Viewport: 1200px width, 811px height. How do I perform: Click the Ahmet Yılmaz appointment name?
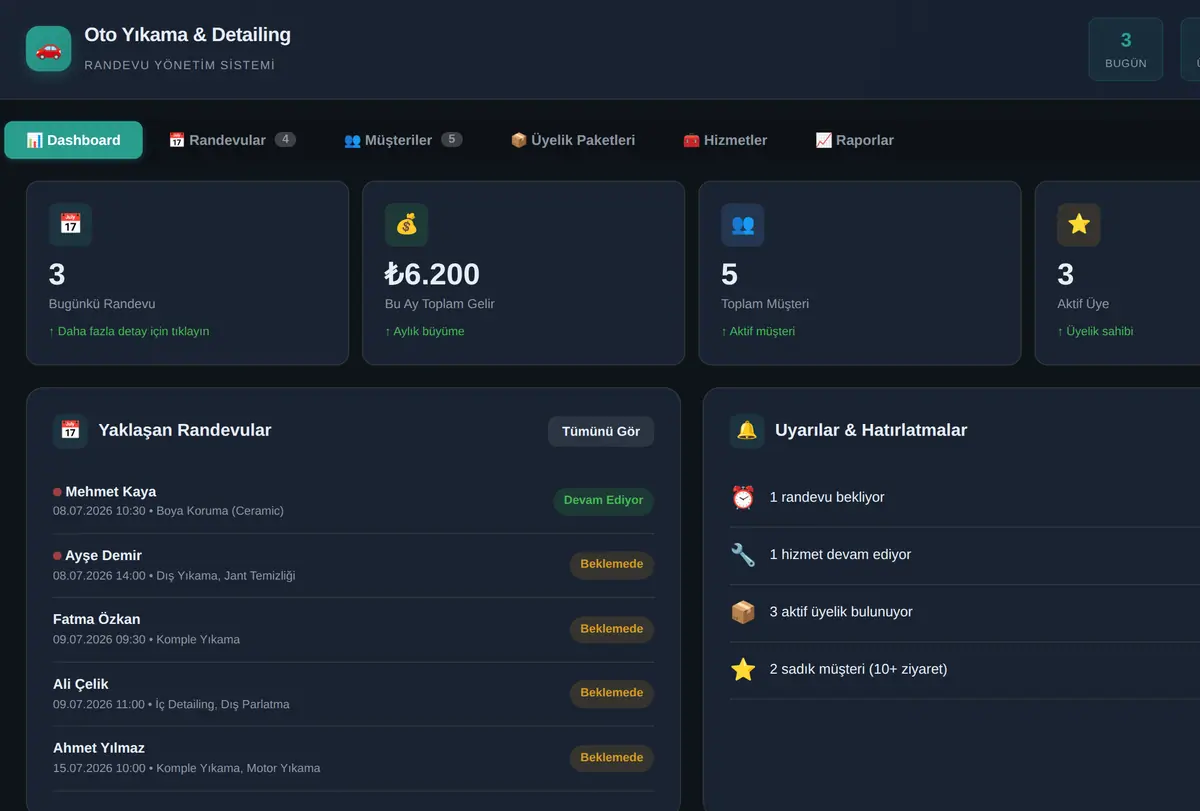[99, 748]
